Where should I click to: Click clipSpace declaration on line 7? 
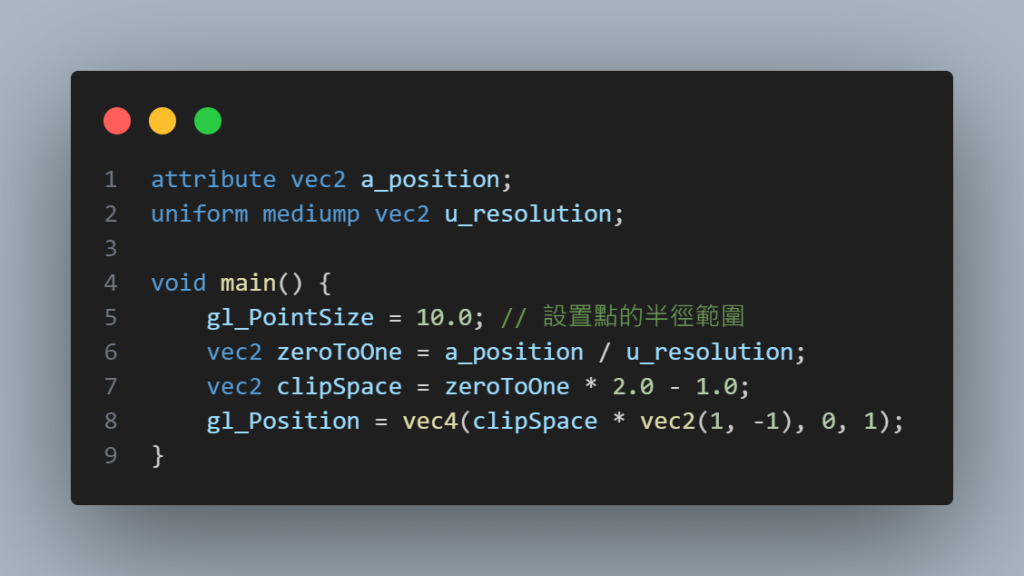click(339, 387)
